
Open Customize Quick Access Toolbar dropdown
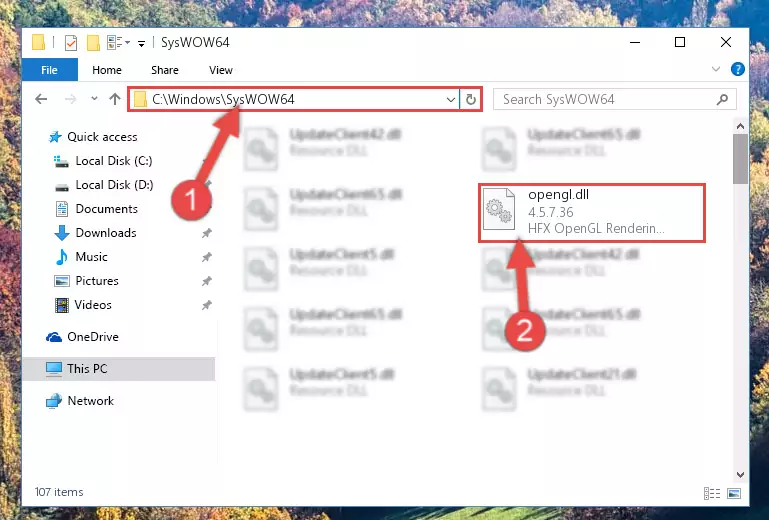[141, 44]
